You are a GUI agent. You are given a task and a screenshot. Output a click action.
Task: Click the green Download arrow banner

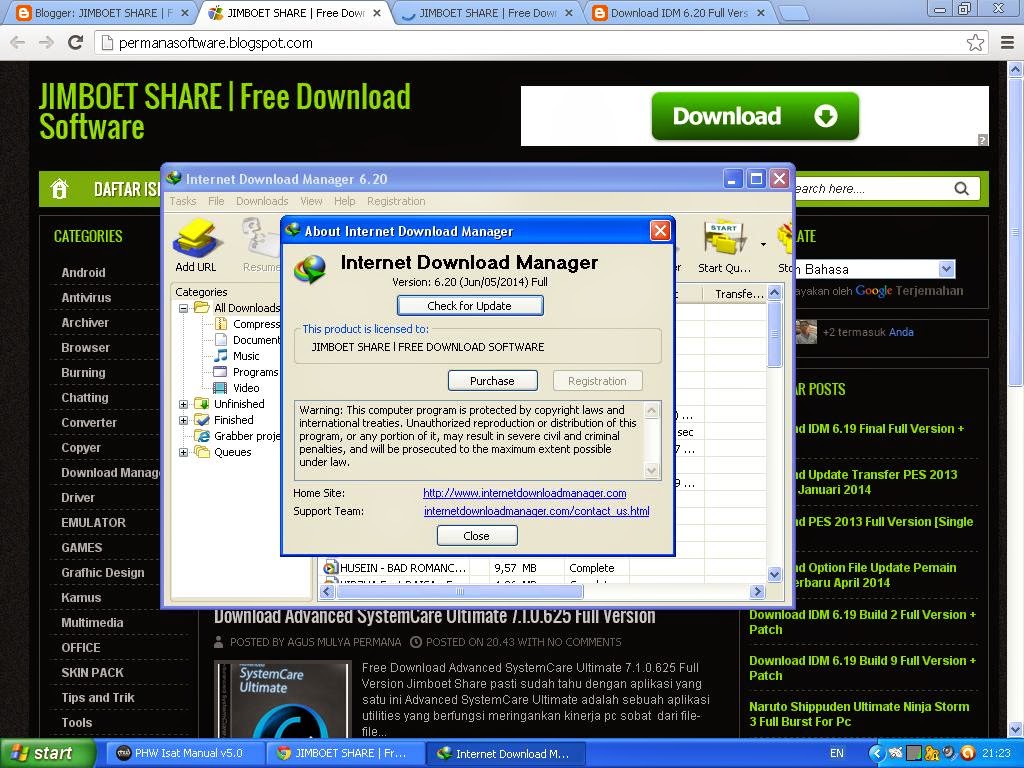755,116
